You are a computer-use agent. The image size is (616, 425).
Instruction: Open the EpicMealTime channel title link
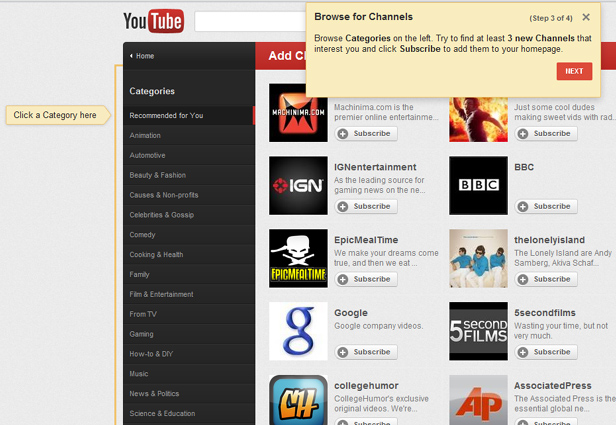pyautogui.click(x=366, y=240)
